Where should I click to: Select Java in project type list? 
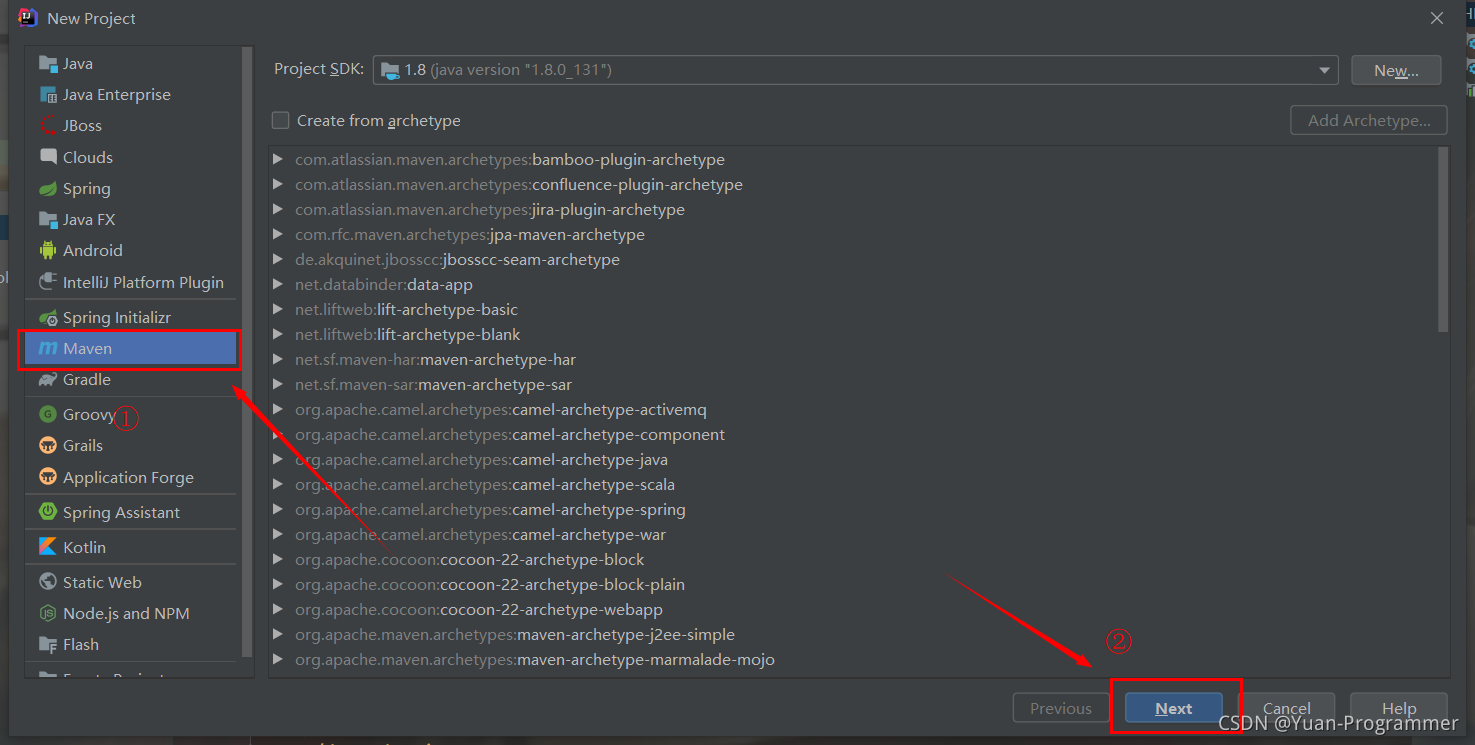pyautogui.click(x=133, y=64)
